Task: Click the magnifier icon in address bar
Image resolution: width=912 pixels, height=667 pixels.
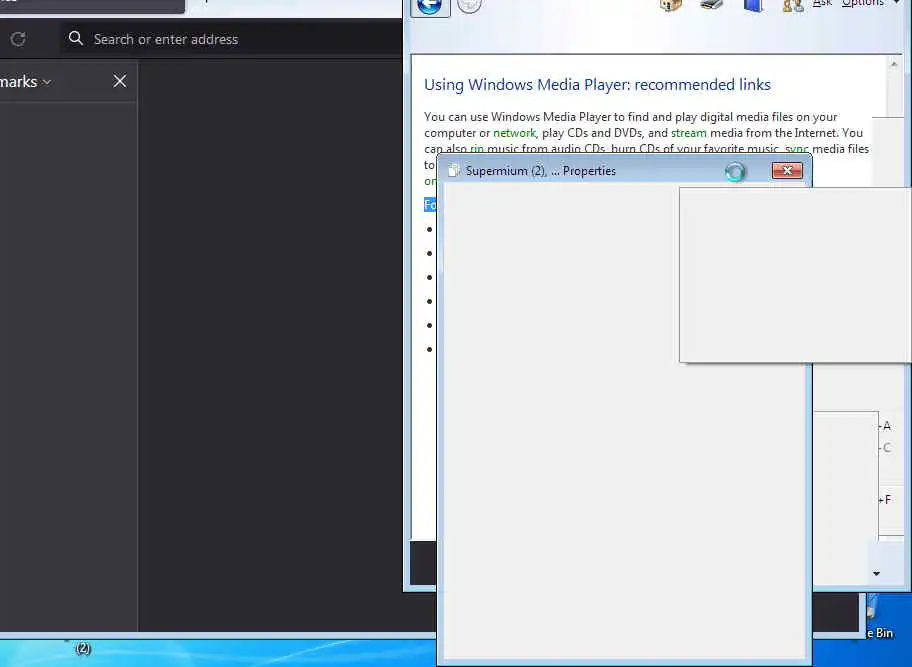Action: [x=76, y=38]
